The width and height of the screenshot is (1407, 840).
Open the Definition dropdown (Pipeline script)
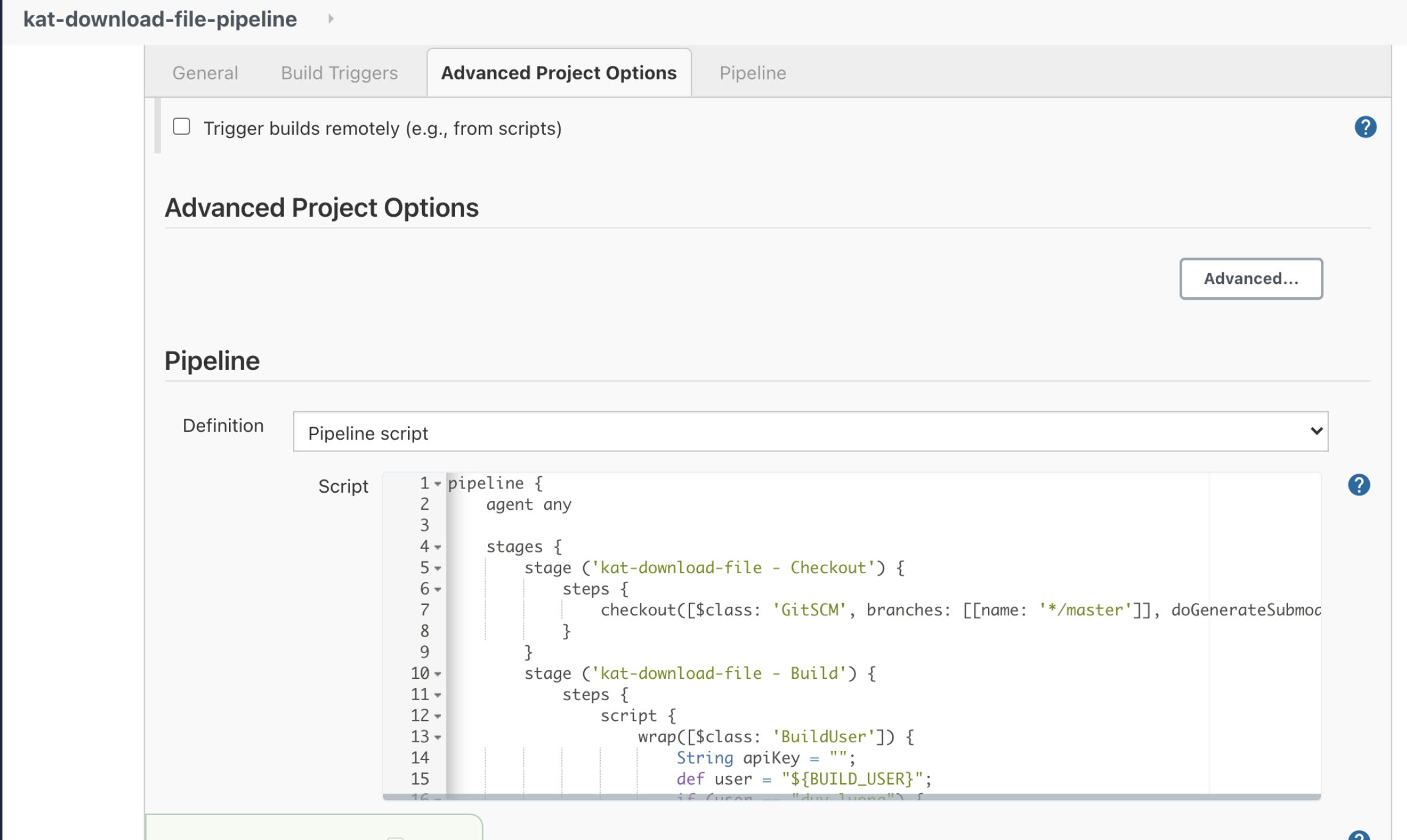click(810, 432)
